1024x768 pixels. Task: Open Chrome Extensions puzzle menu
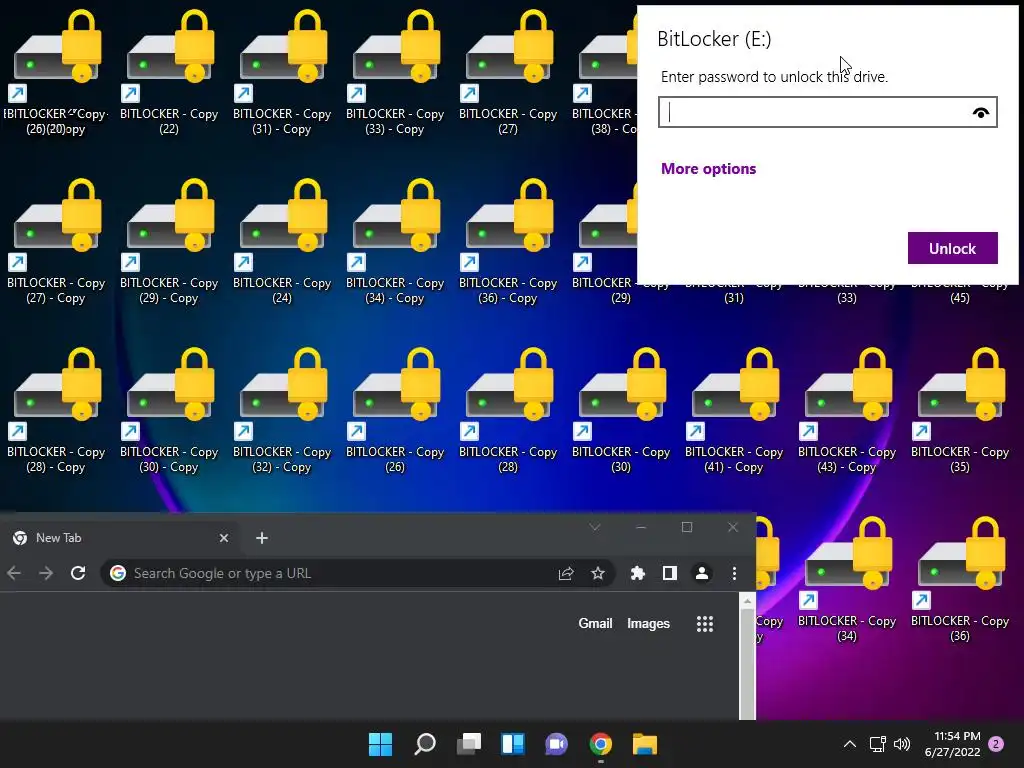(637, 573)
